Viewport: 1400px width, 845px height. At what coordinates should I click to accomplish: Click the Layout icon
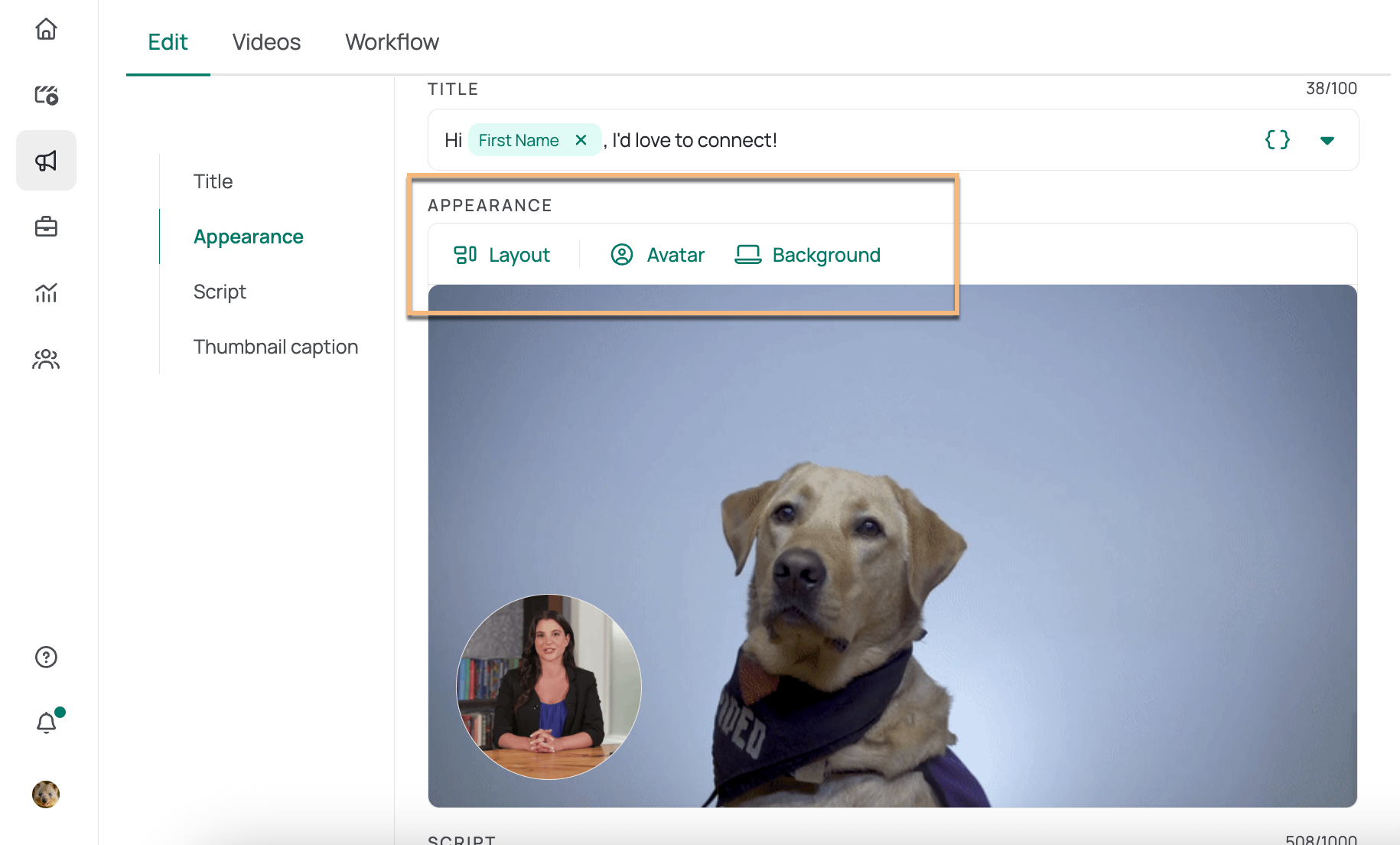(x=465, y=255)
